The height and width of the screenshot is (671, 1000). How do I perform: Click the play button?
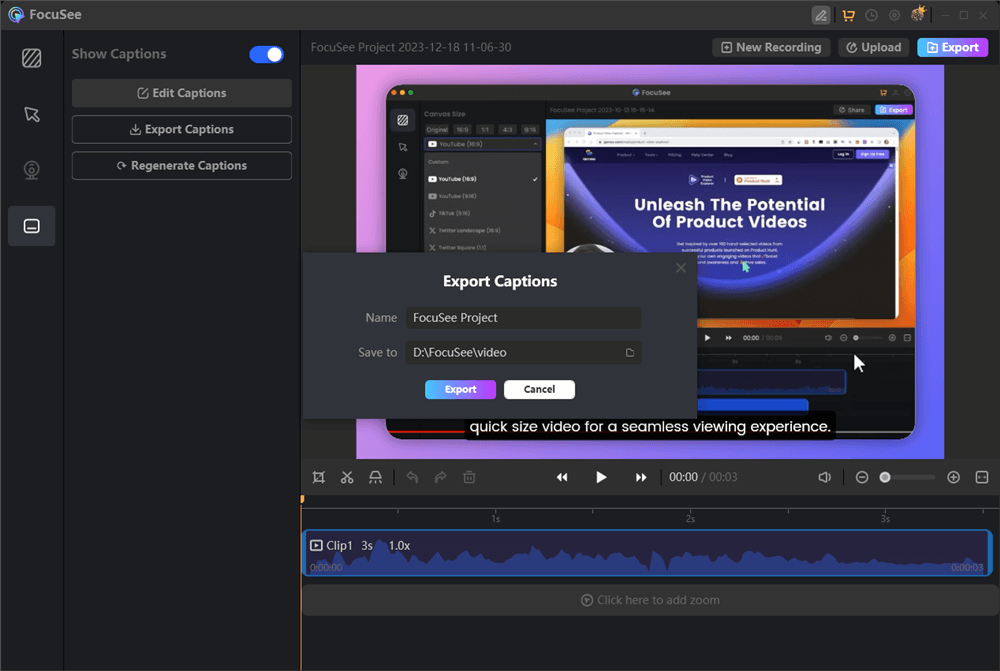pos(601,478)
